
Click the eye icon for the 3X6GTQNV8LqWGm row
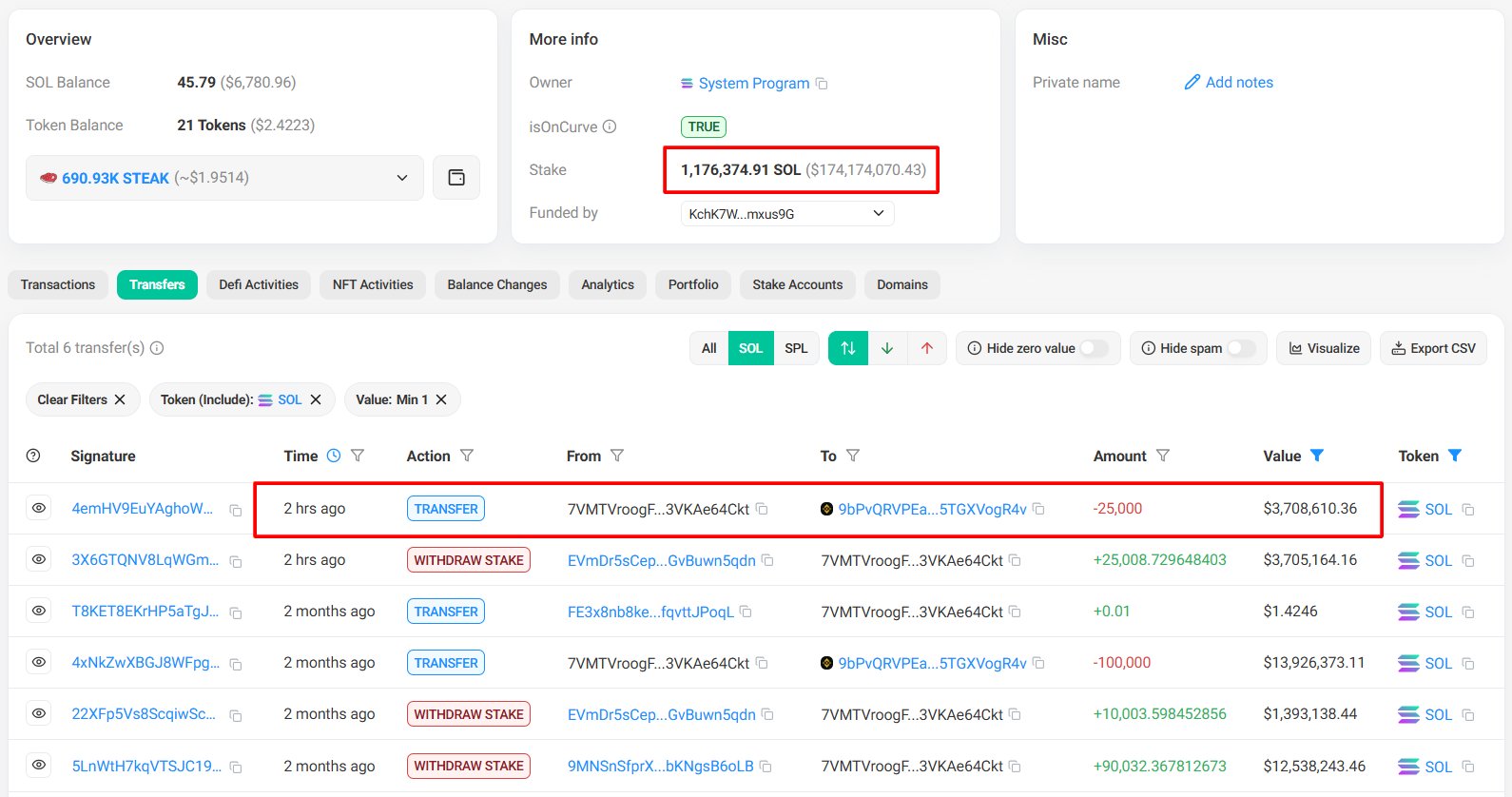(39, 559)
